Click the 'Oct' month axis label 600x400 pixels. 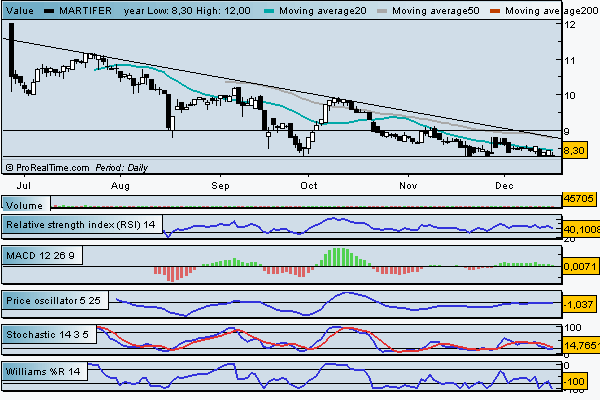[x=309, y=186]
